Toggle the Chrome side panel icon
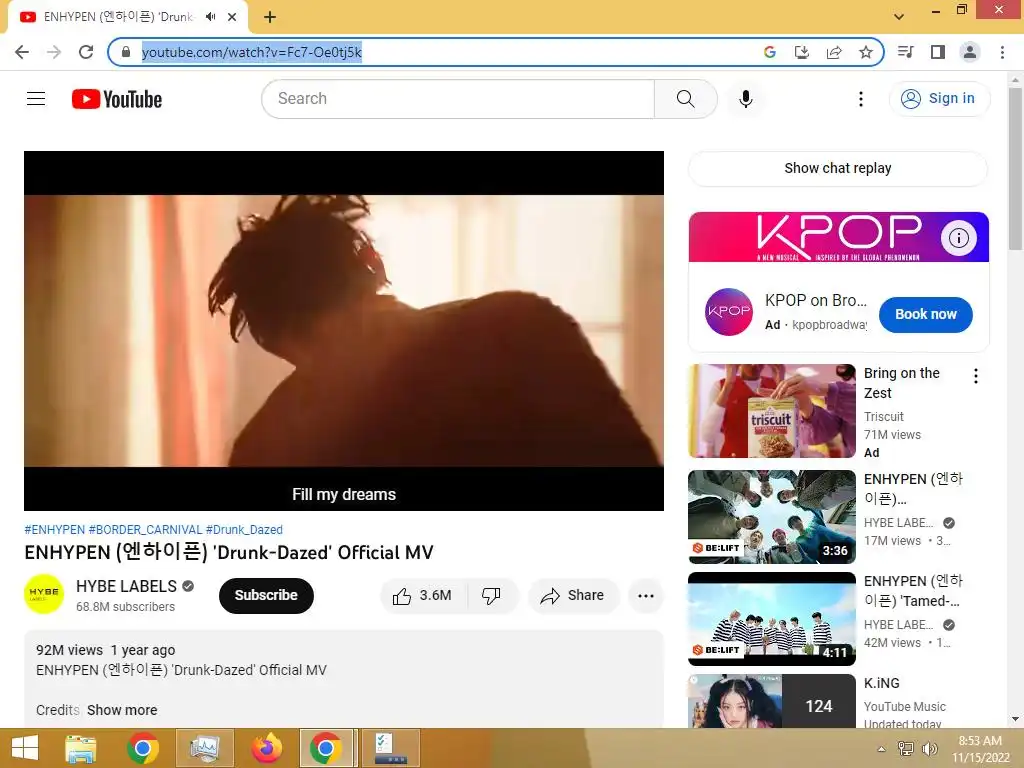The image size is (1024, 768). point(938,52)
